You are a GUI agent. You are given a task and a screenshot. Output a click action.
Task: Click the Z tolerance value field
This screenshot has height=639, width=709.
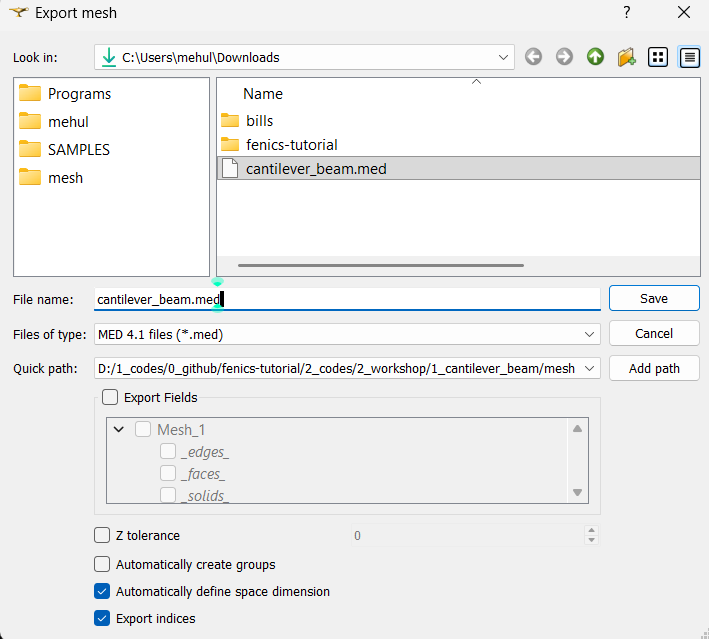[468, 536]
